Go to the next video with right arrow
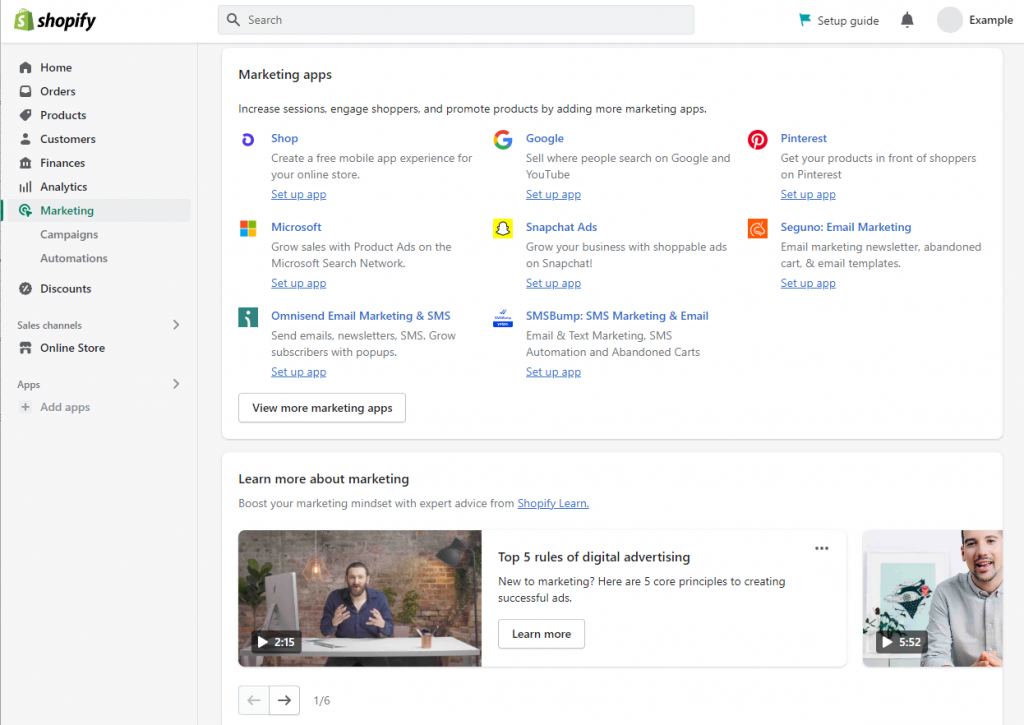The height and width of the screenshot is (725, 1024). [285, 700]
